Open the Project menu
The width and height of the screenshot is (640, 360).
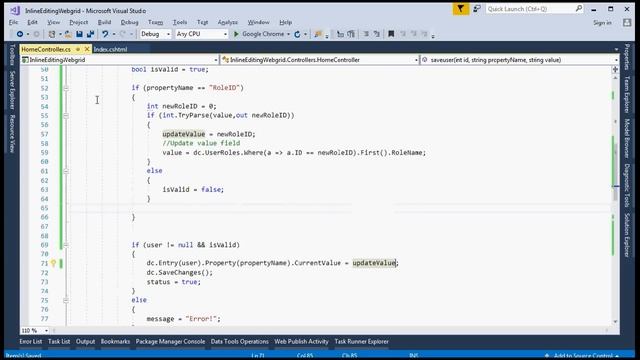click(78, 22)
